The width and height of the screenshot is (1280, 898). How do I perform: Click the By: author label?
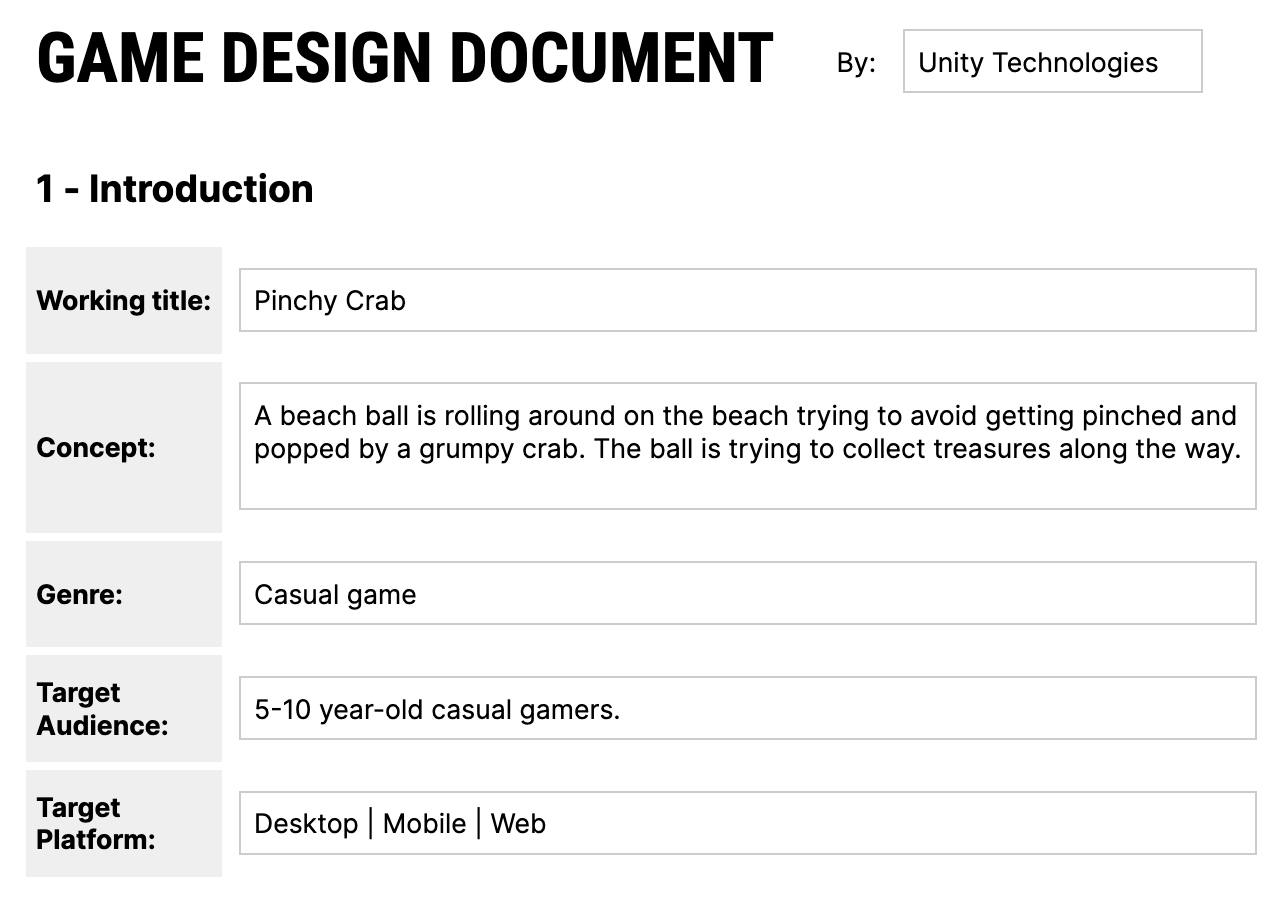[856, 62]
